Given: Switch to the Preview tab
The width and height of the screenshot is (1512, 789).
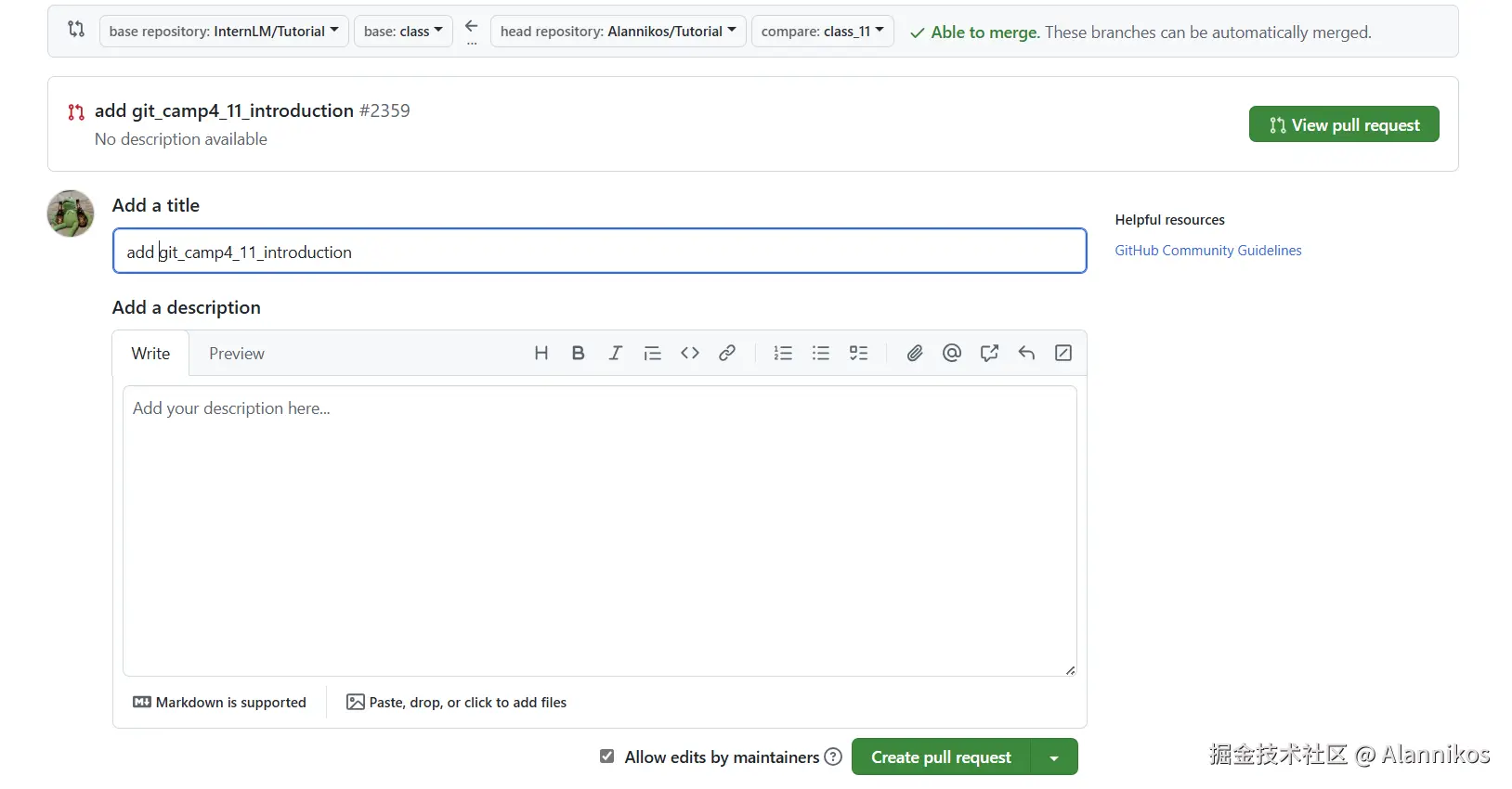Looking at the screenshot, I should [237, 354].
